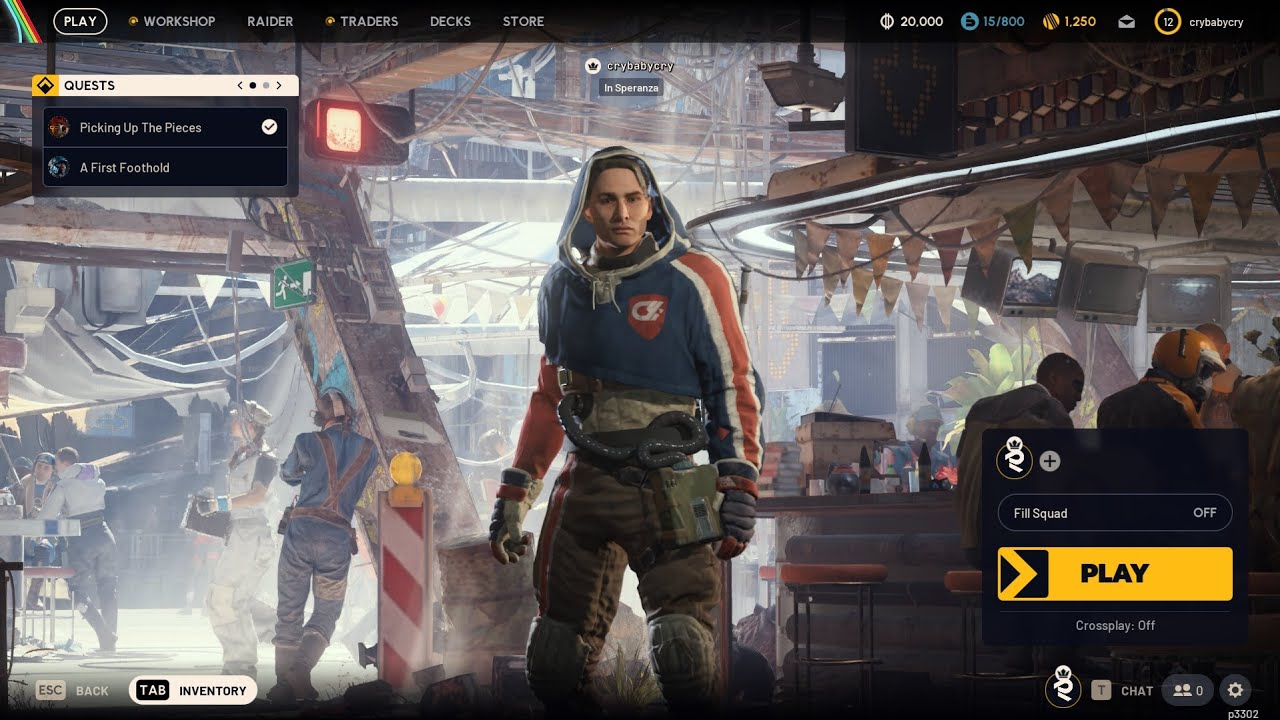Click the checkmark on Picking Up The Pieces
Screen dimensions: 1280x720
(x=269, y=127)
